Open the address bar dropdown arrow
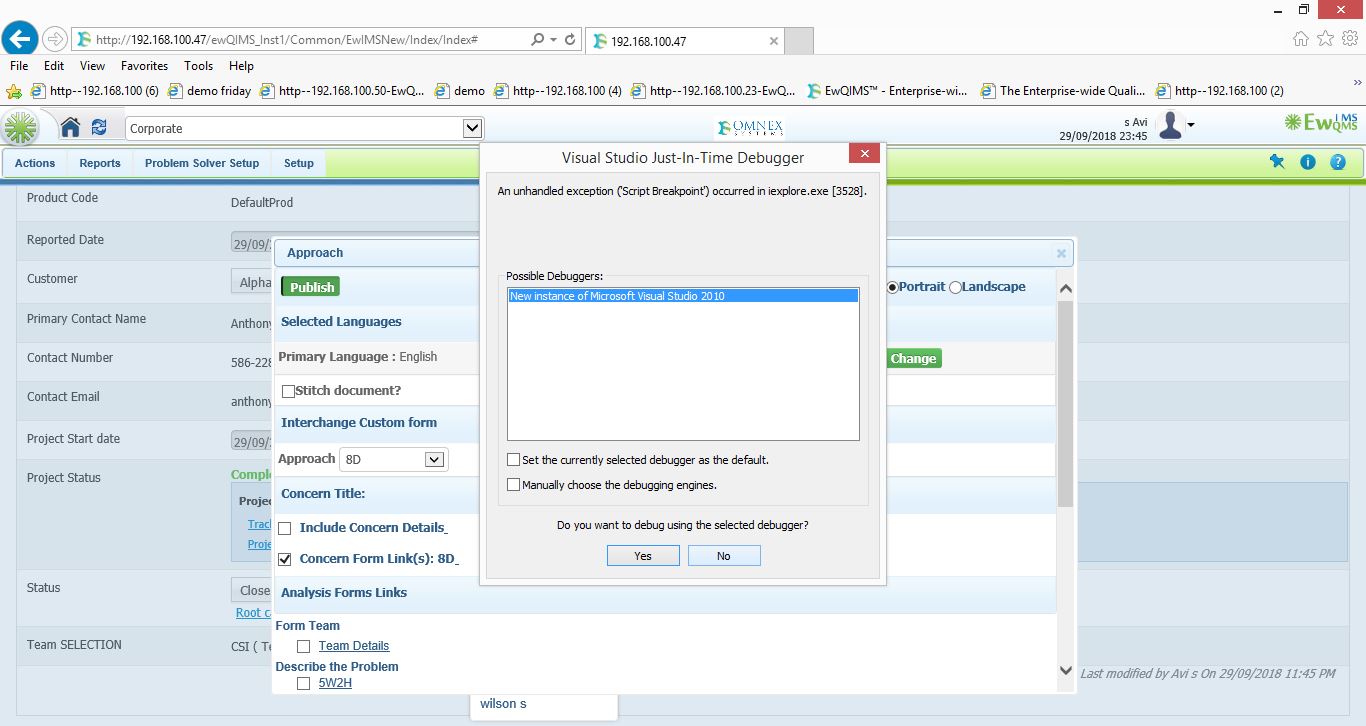 (553, 40)
